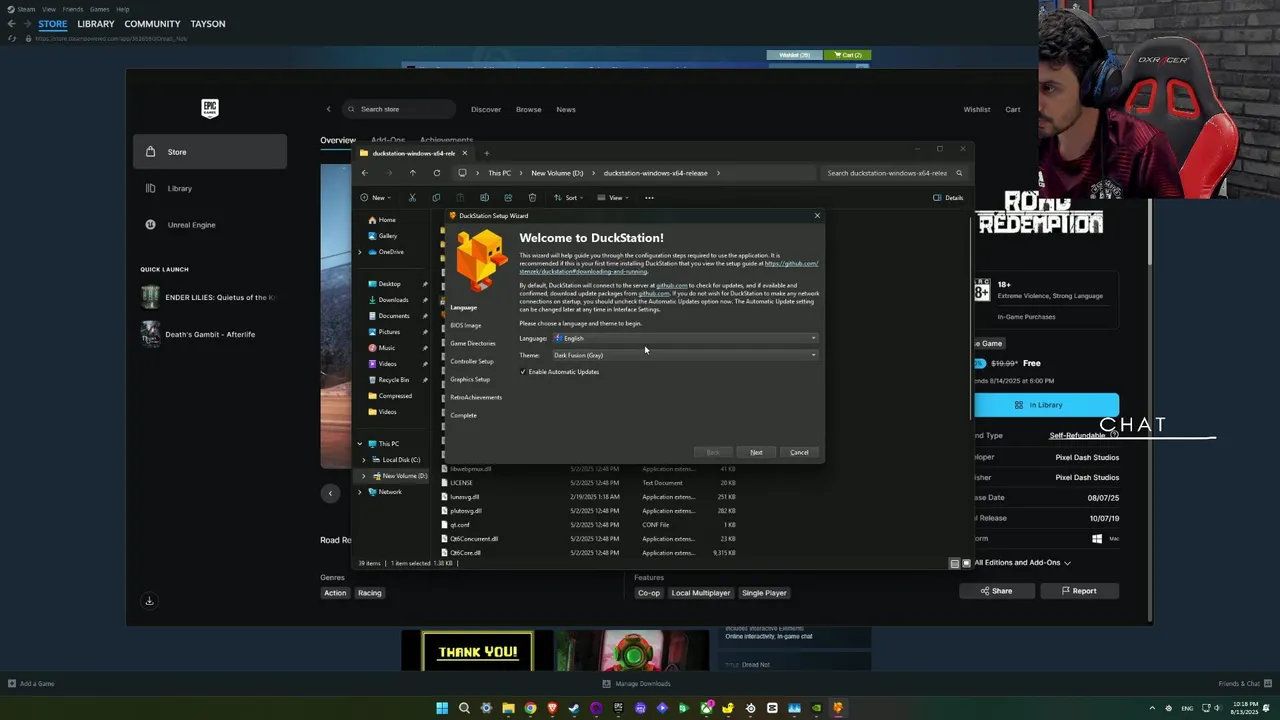Viewport: 1280px width, 720px height.
Task: Open News tab in Epic store
Action: pos(566,109)
